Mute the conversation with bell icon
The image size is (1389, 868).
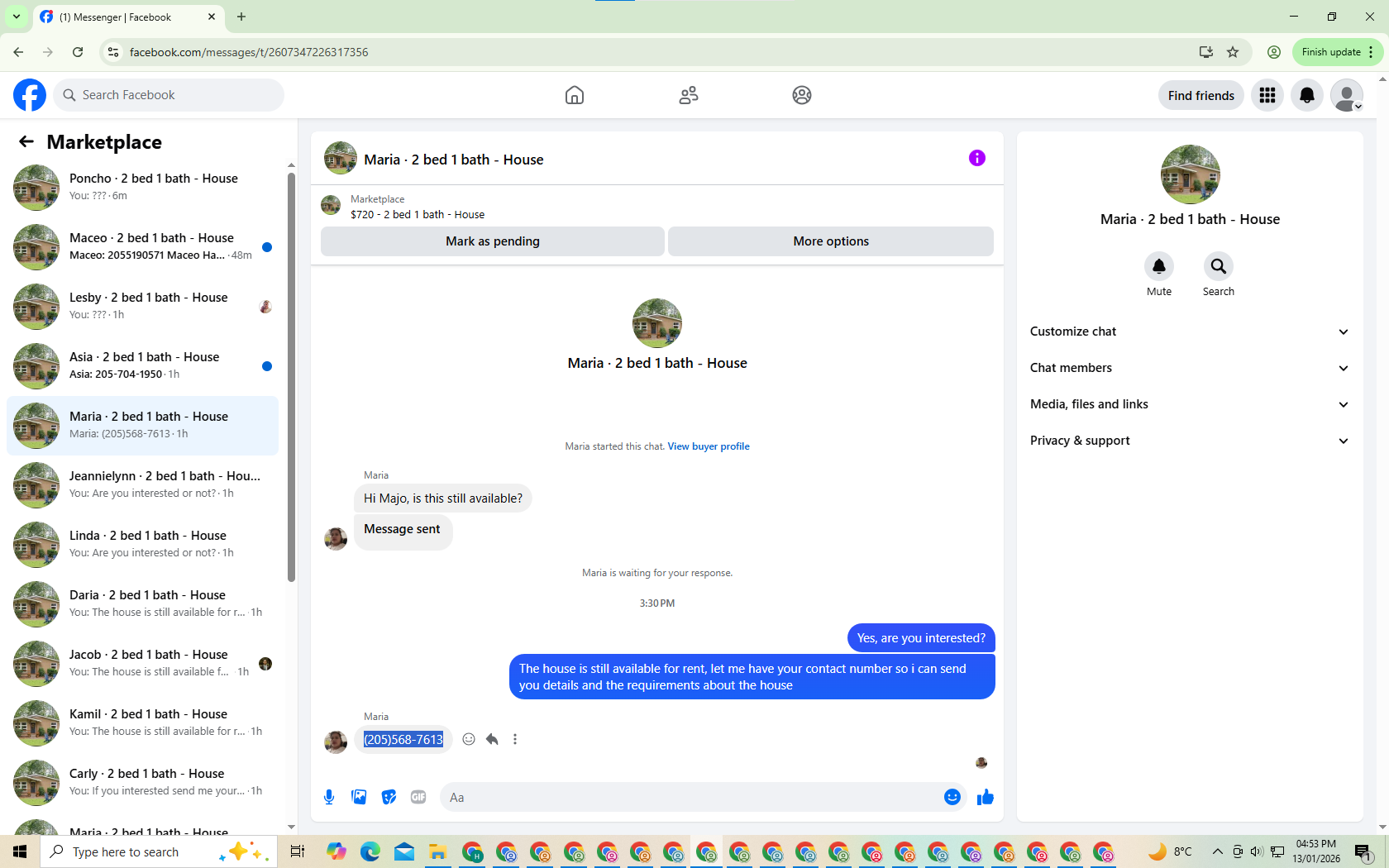(x=1159, y=266)
